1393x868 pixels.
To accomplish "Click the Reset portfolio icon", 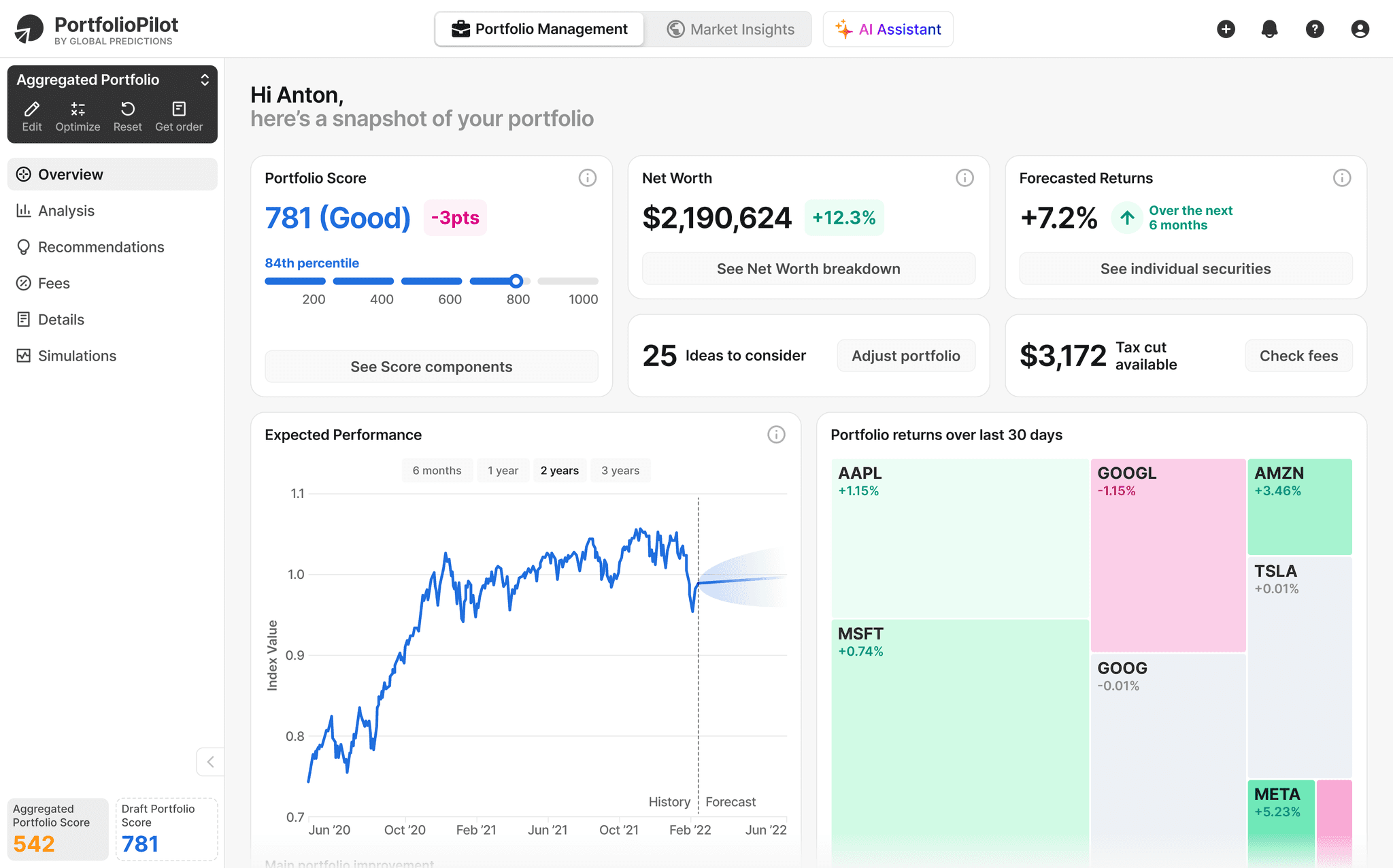I will point(127,110).
